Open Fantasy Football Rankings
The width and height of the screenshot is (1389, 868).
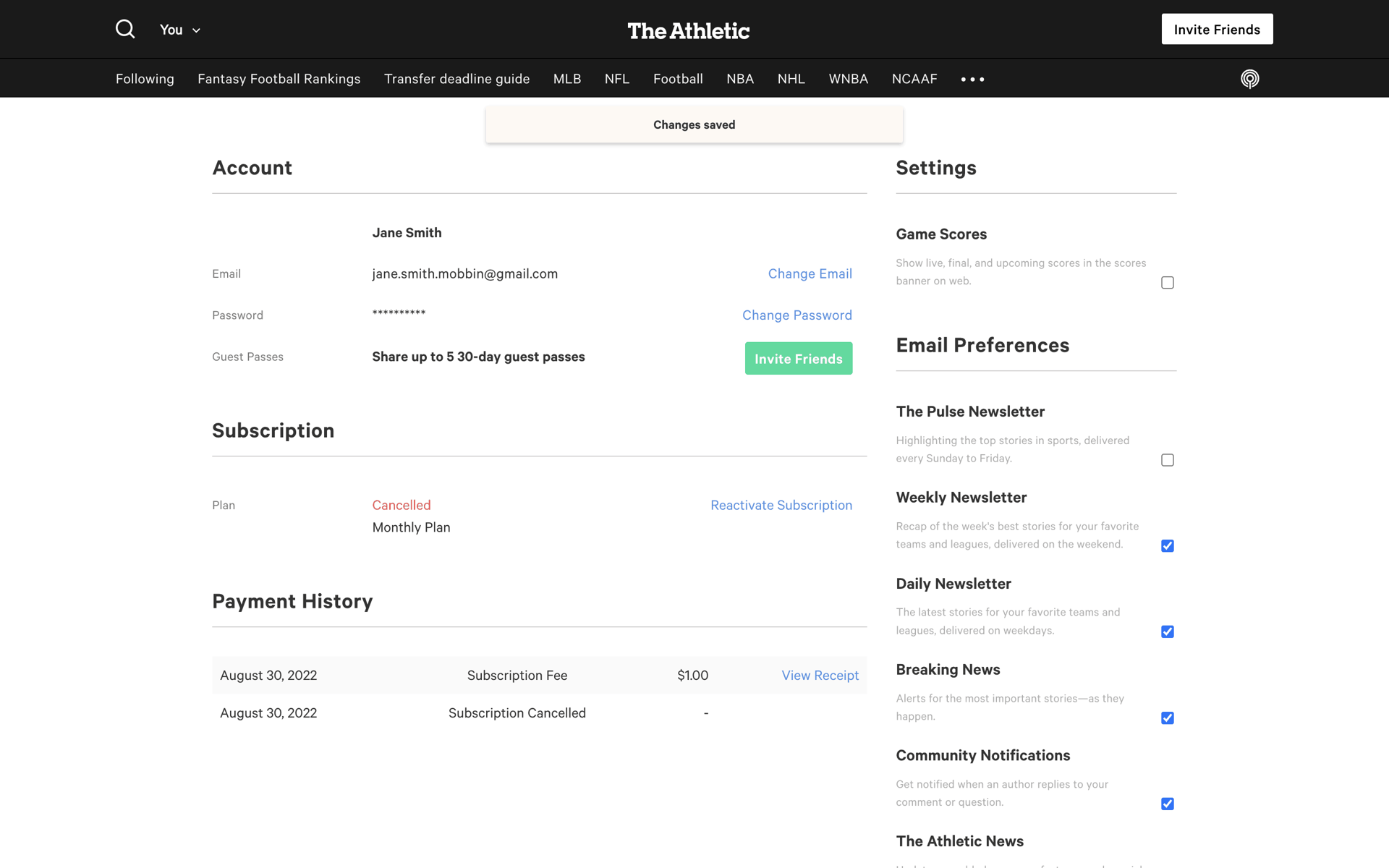point(279,79)
